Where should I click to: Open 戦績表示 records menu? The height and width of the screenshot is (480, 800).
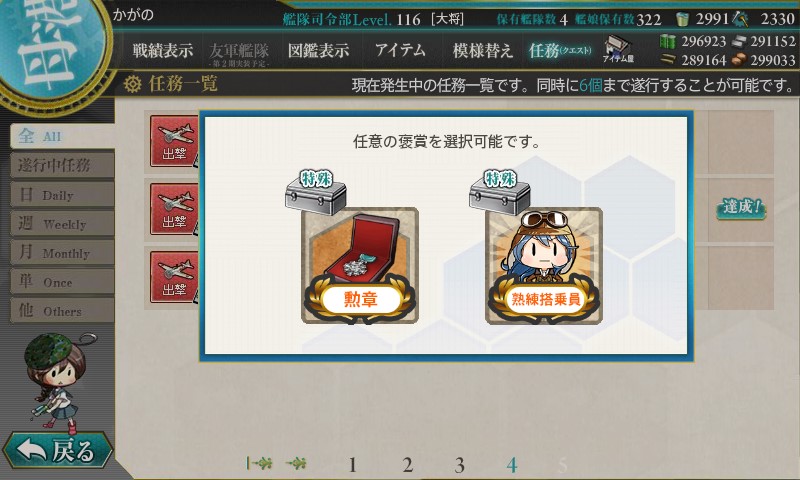coord(163,50)
